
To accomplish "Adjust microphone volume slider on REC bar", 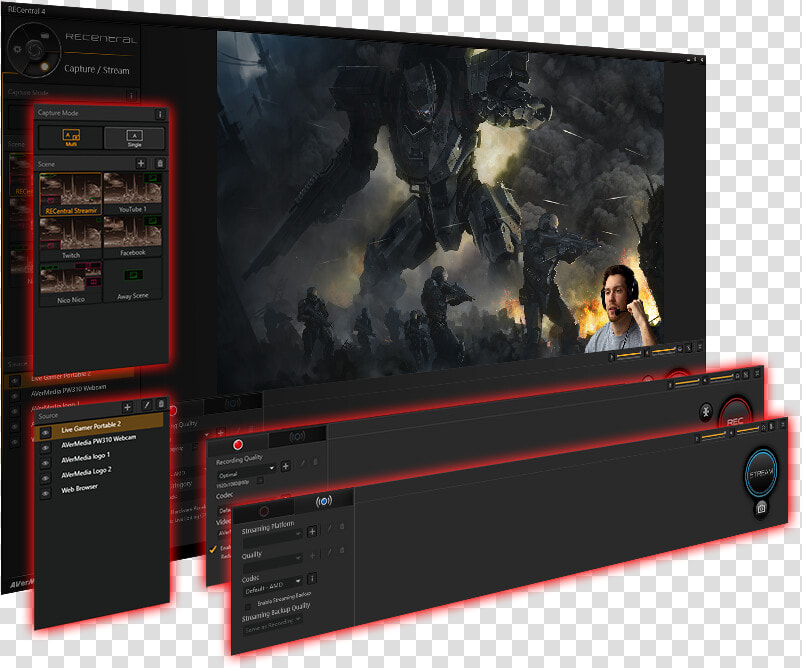I will click(x=686, y=383).
